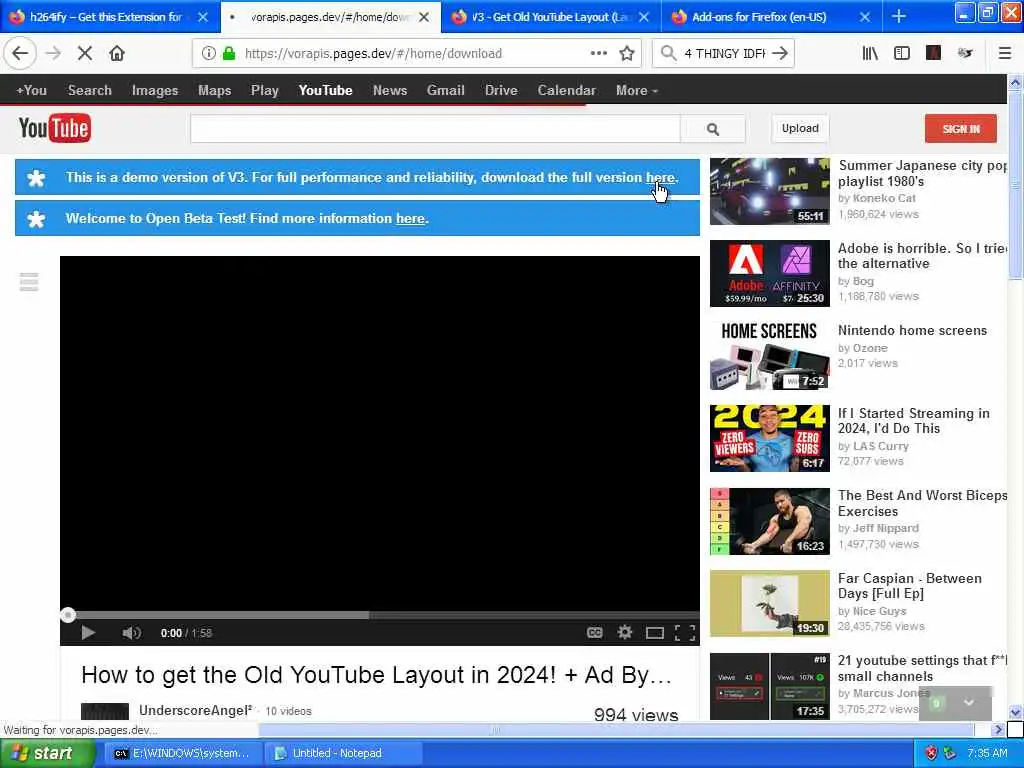This screenshot has height=768, width=1024.
Task: Go back with the Firefox back arrow
Action: click(20, 53)
